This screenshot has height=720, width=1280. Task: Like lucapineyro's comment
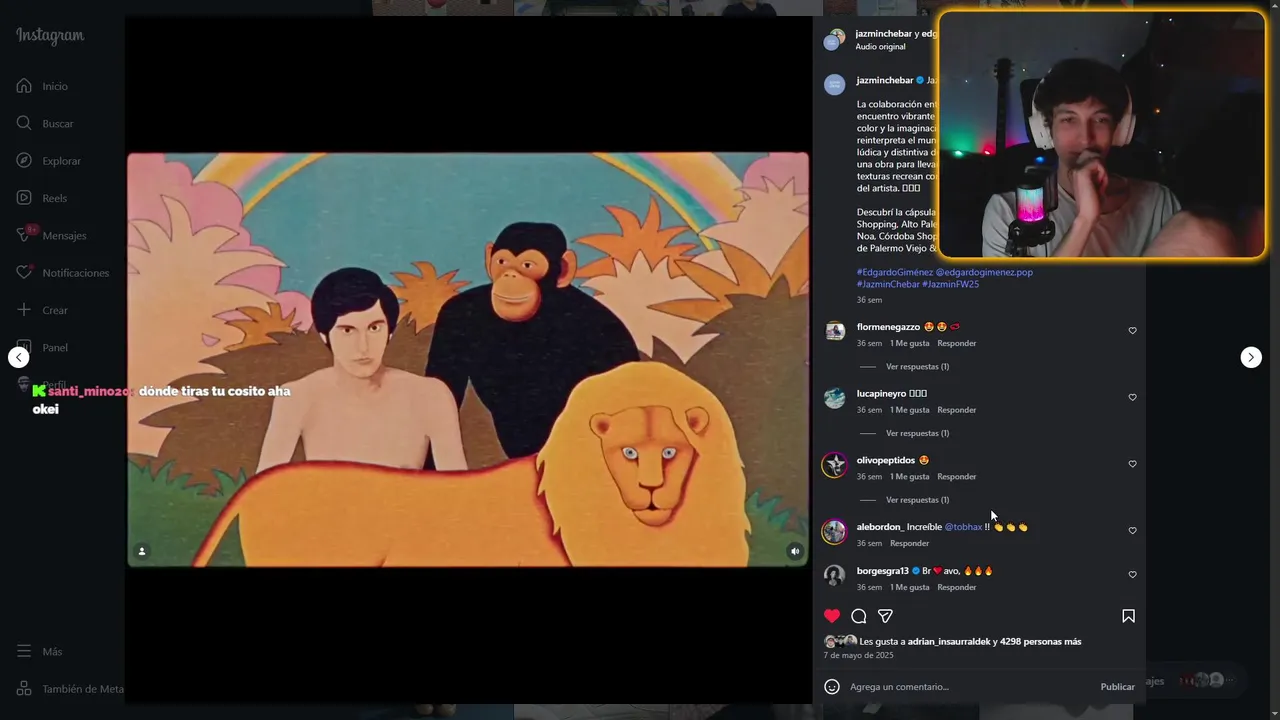point(1132,397)
